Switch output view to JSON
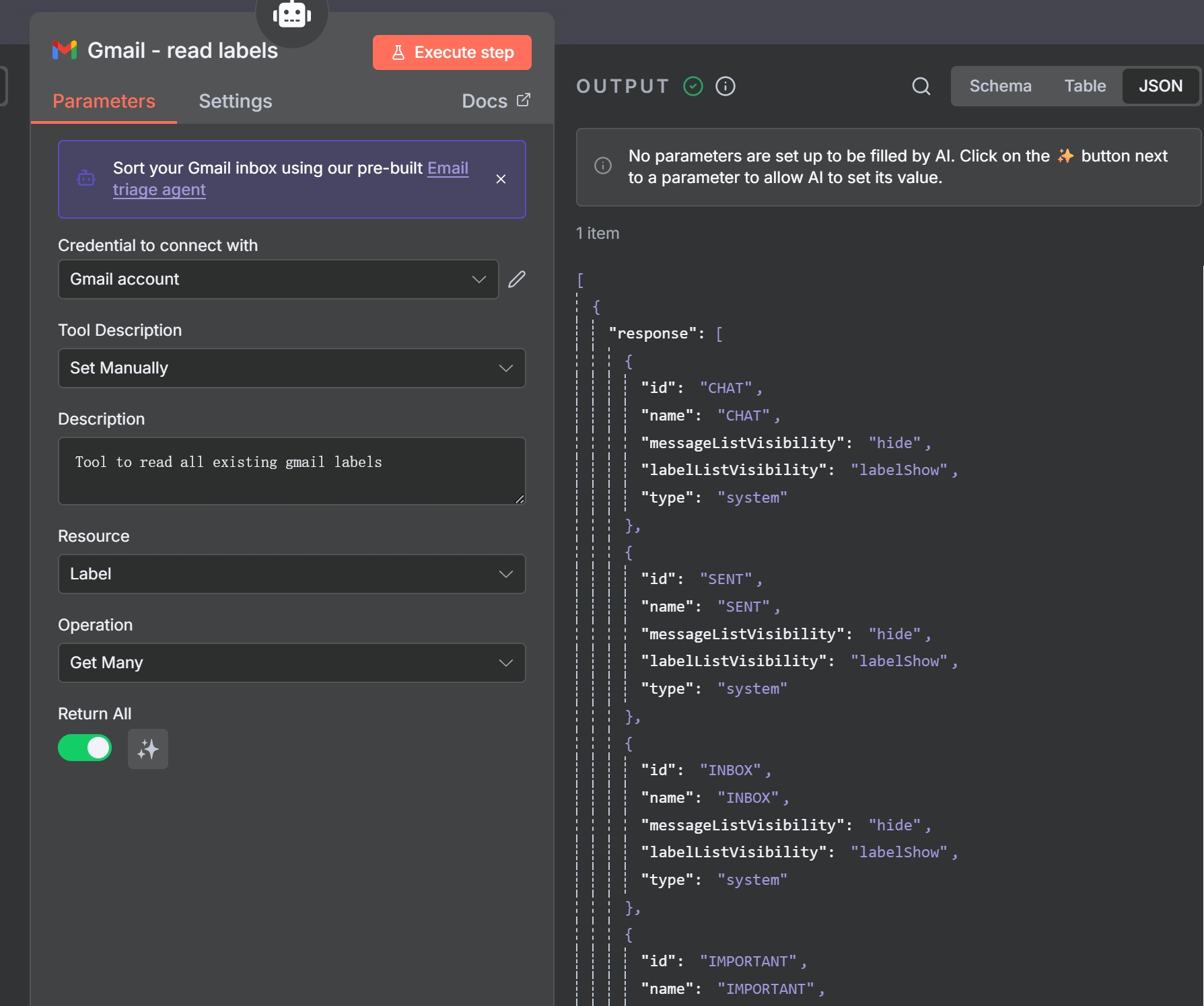The image size is (1204, 1006). (x=1160, y=86)
